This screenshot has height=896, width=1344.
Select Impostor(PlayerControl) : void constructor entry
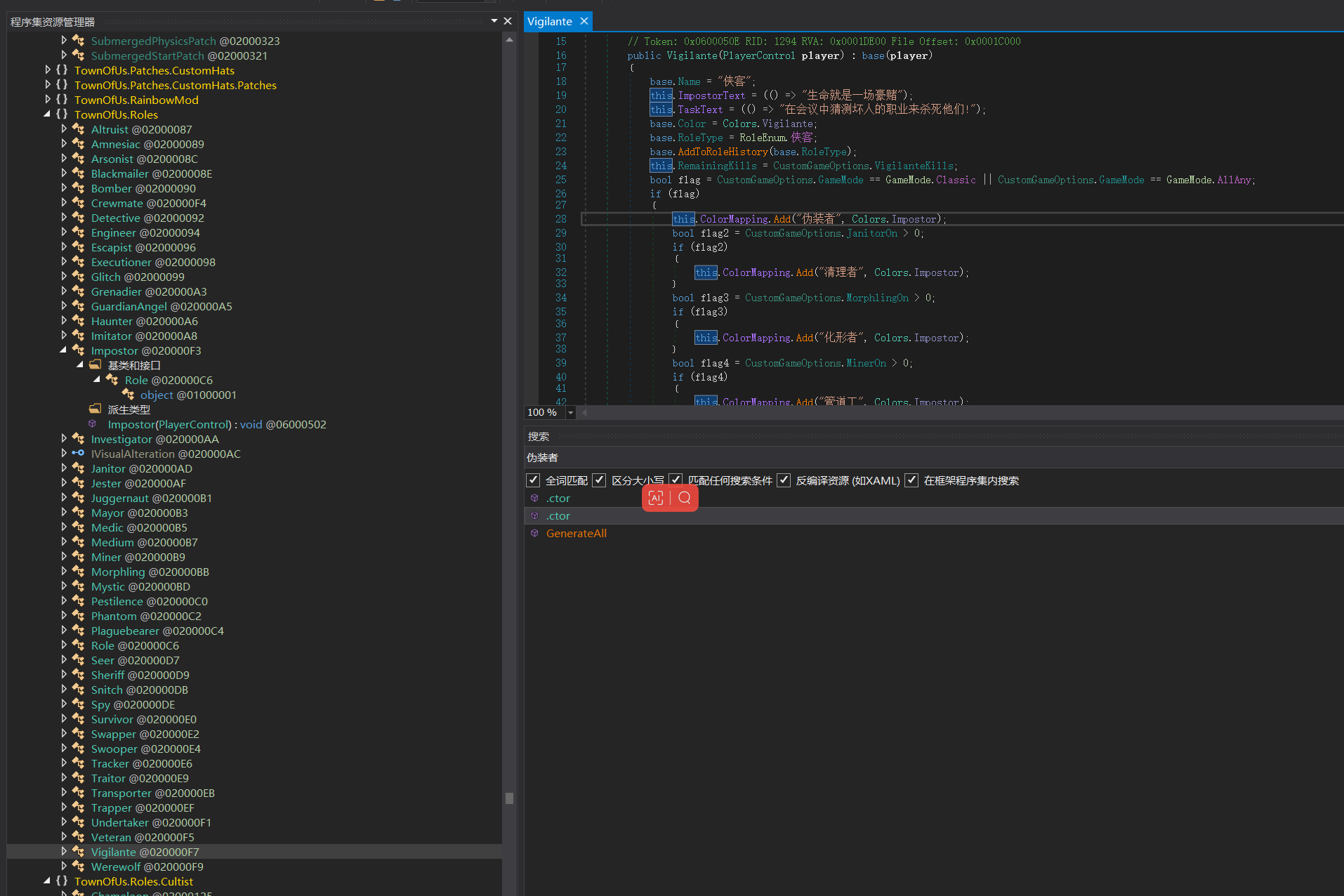click(x=216, y=424)
